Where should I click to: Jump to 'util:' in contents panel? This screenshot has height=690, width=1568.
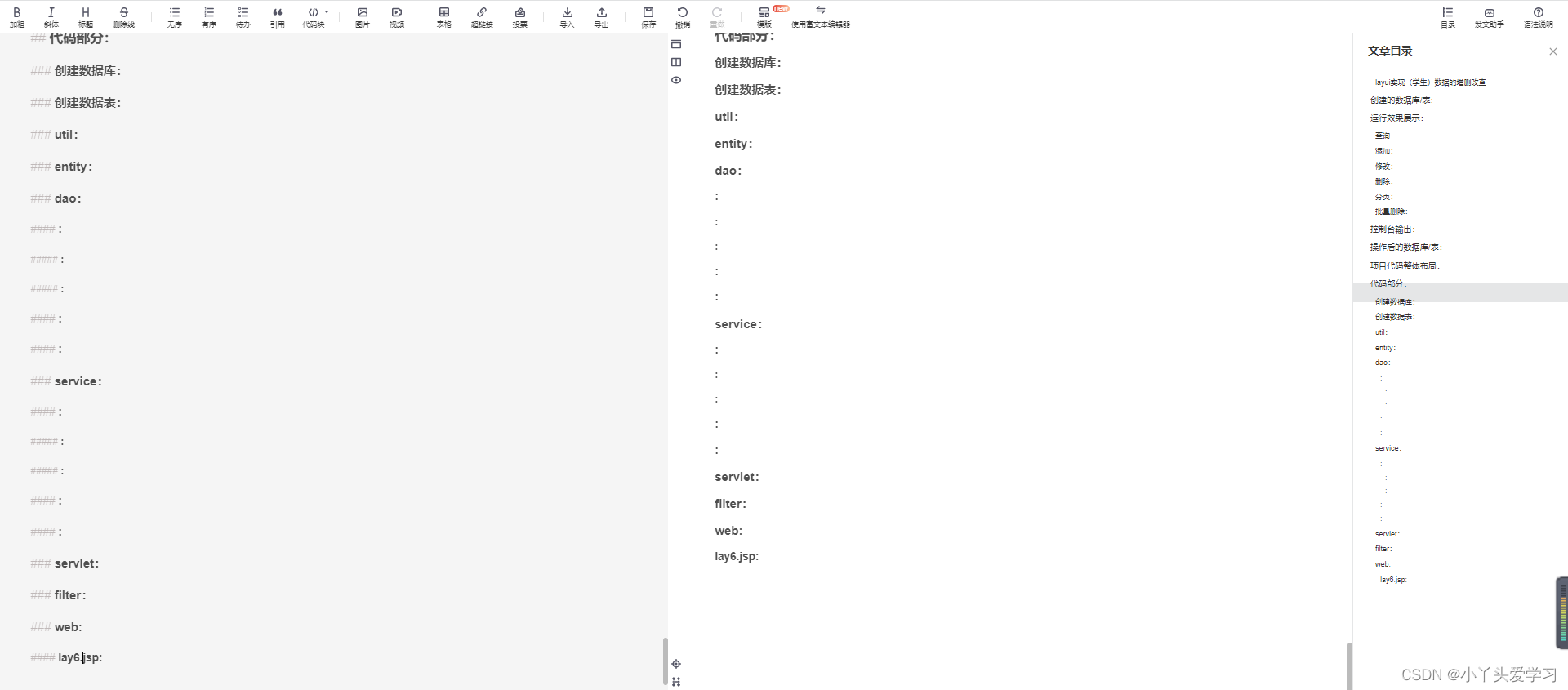1381,332
